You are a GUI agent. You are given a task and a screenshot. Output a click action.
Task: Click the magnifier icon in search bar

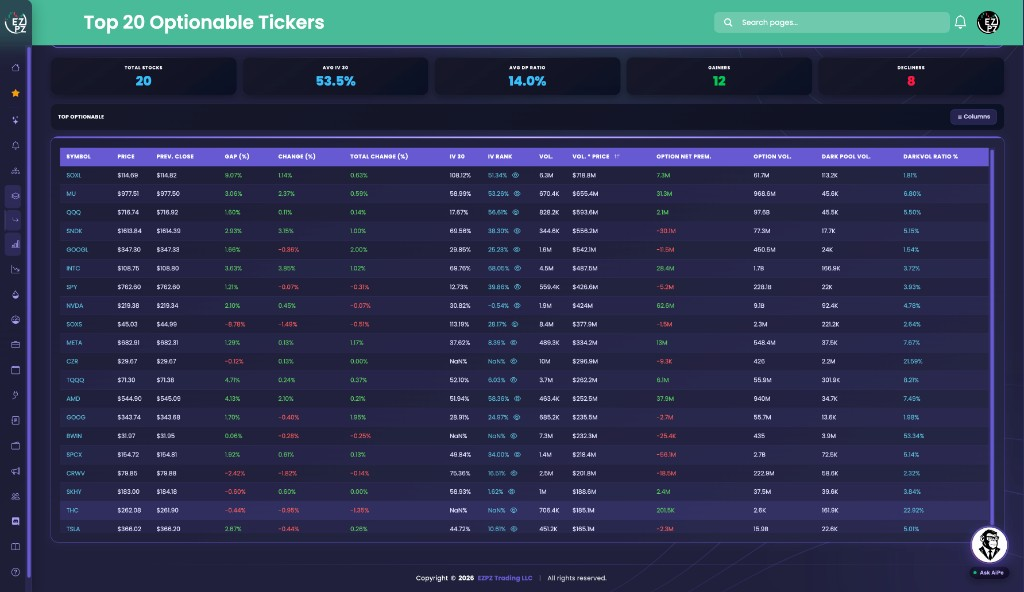[x=728, y=22]
